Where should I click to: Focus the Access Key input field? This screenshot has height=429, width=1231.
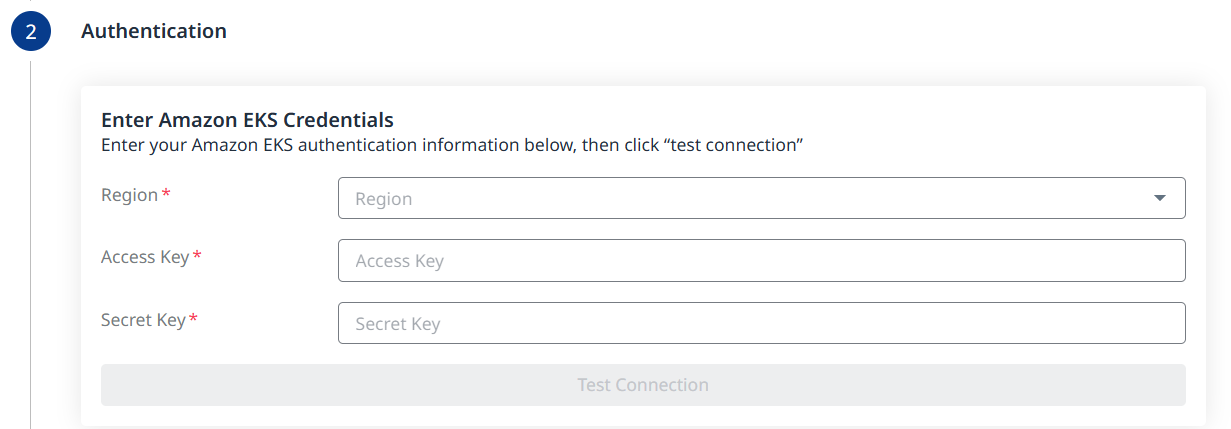point(761,261)
